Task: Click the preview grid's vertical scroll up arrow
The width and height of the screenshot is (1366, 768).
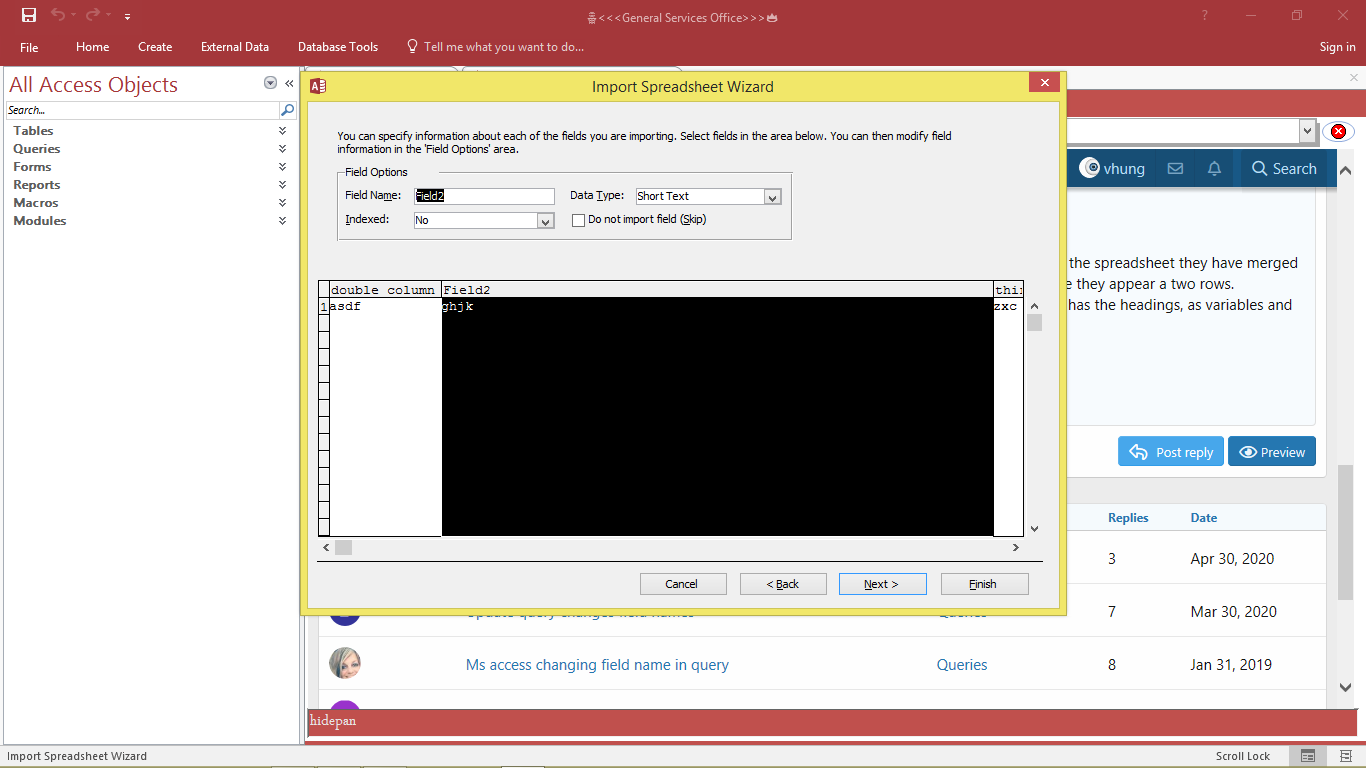Action: pos(1035,307)
